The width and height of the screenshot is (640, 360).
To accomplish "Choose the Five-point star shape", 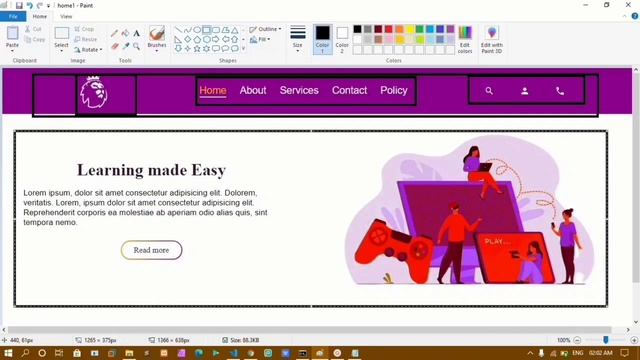I will point(197,49).
